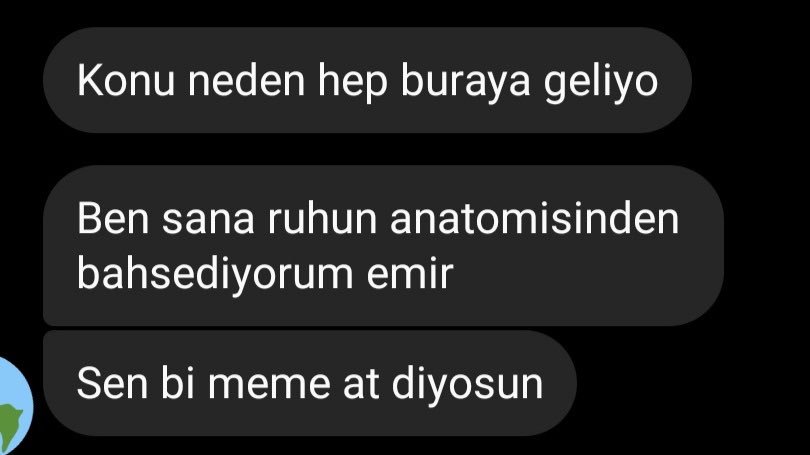
Task: Click the word 'meme' in last message
Action: (x=269, y=383)
